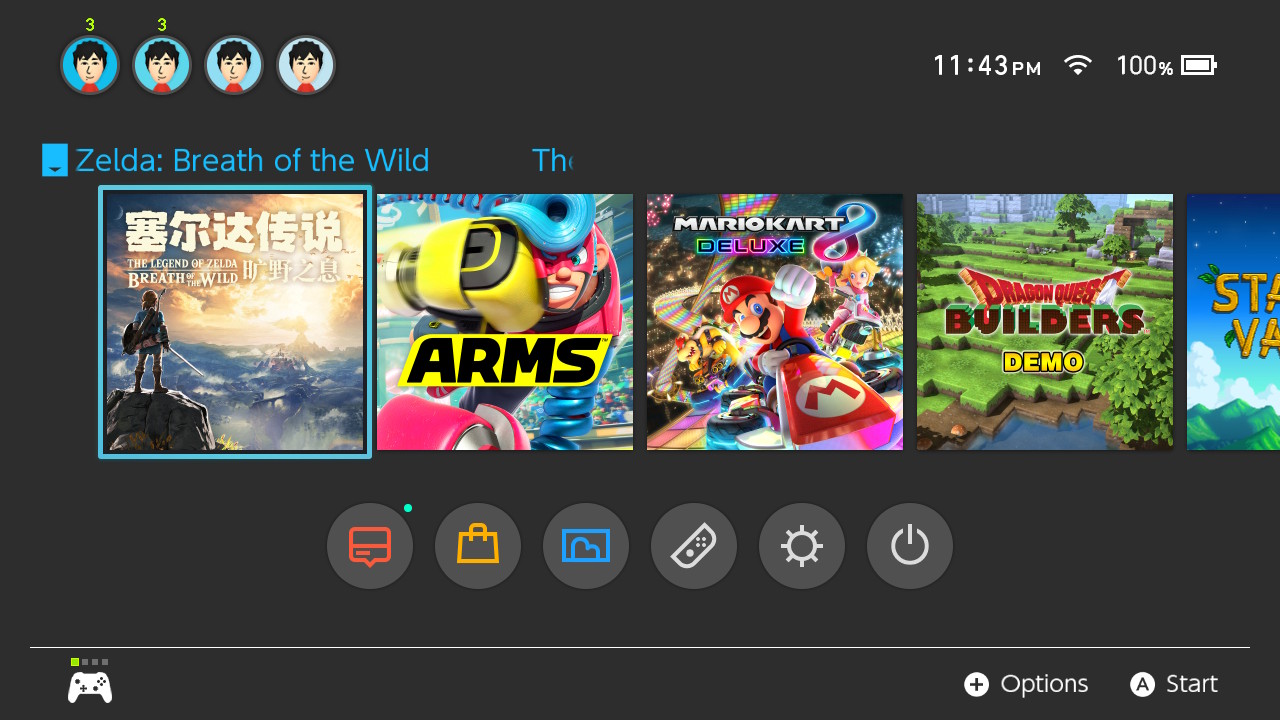The height and width of the screenshot is (720, 1280).
Task: Open the Album gallery icon
Action: (586, 546)
